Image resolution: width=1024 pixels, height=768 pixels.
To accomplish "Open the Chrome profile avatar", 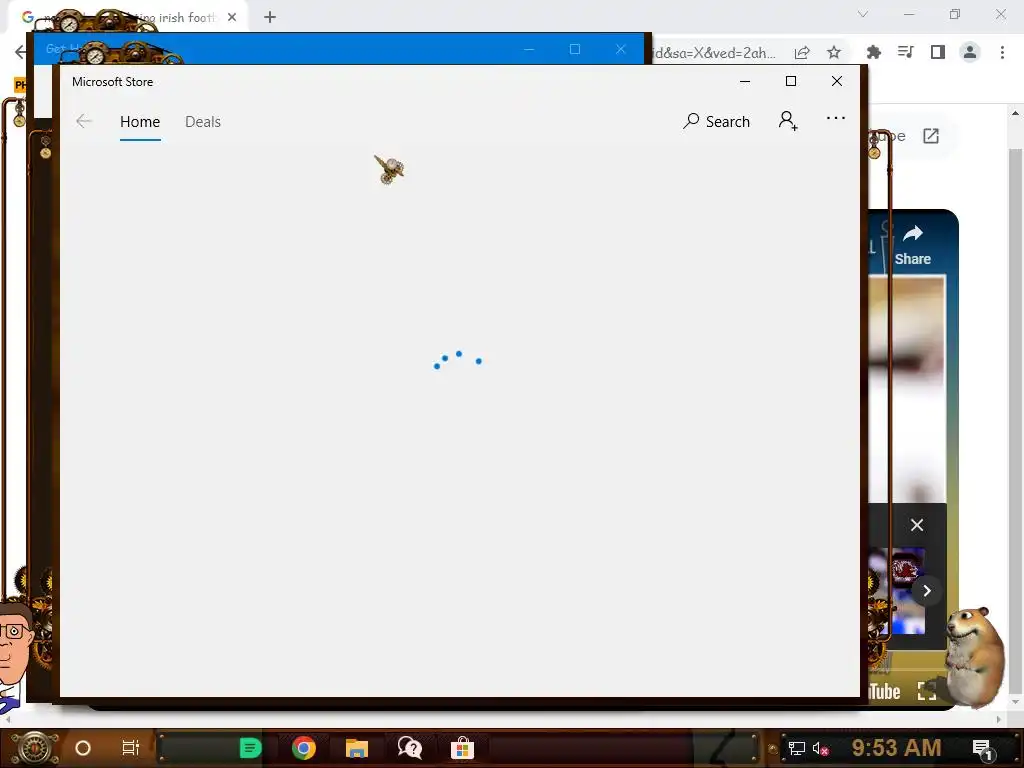I will coord(970,52).
